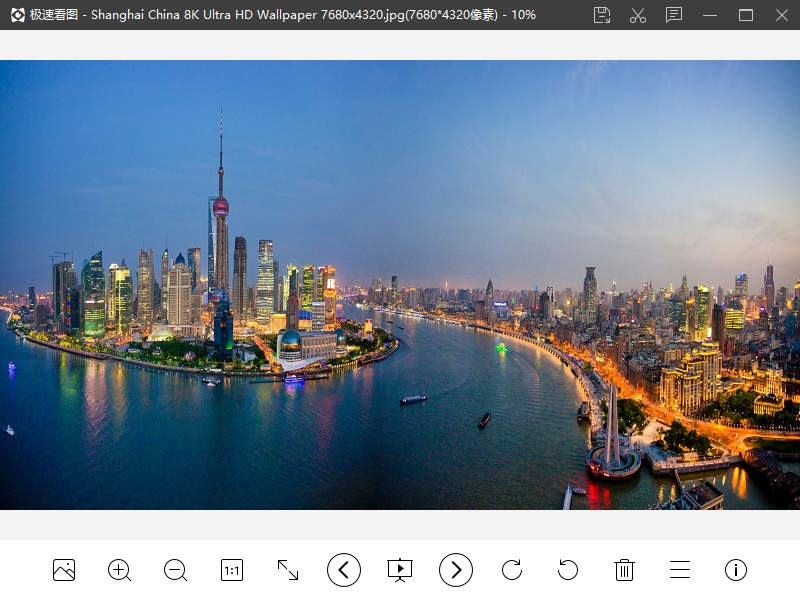Image resolution: width=800 pixels, height=600 pixels.
Task: Click the save icon in title bar
Action: point(602,15)
